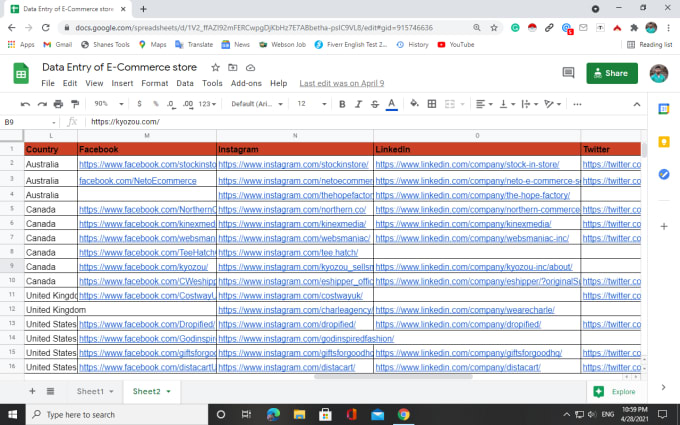Get add-ons with side panel plus
The image size is (680, 425).
pyautogui.click(x=664, y=226)
